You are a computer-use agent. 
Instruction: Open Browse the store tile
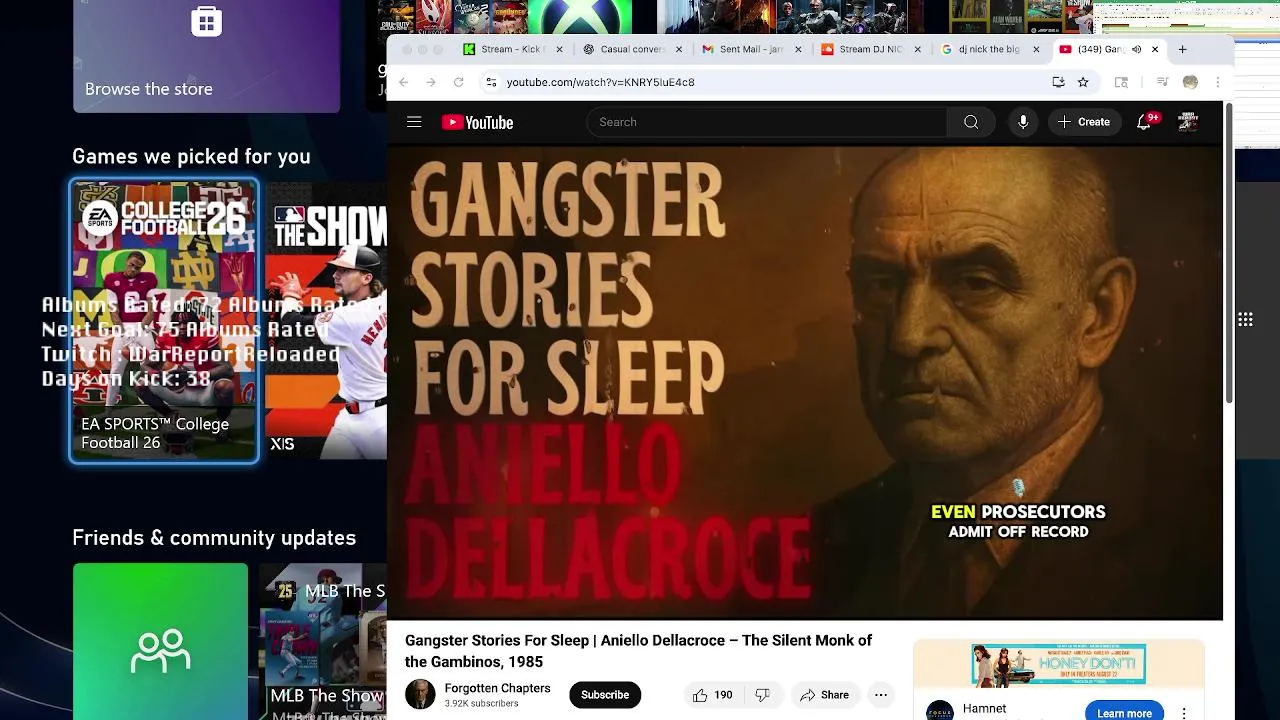pos(206,56)
